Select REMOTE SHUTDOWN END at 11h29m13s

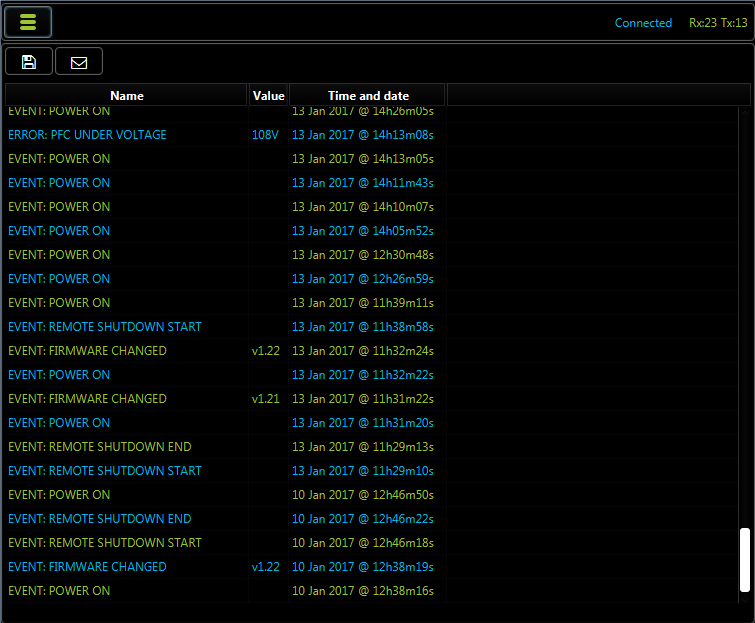371,447
